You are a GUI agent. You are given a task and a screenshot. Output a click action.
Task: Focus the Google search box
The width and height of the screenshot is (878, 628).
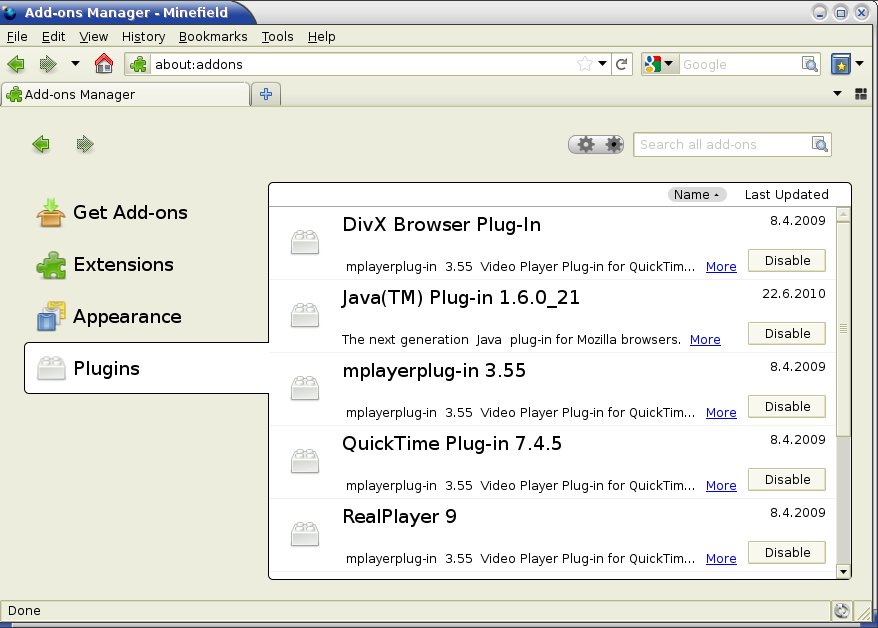(x=740, y=64)
